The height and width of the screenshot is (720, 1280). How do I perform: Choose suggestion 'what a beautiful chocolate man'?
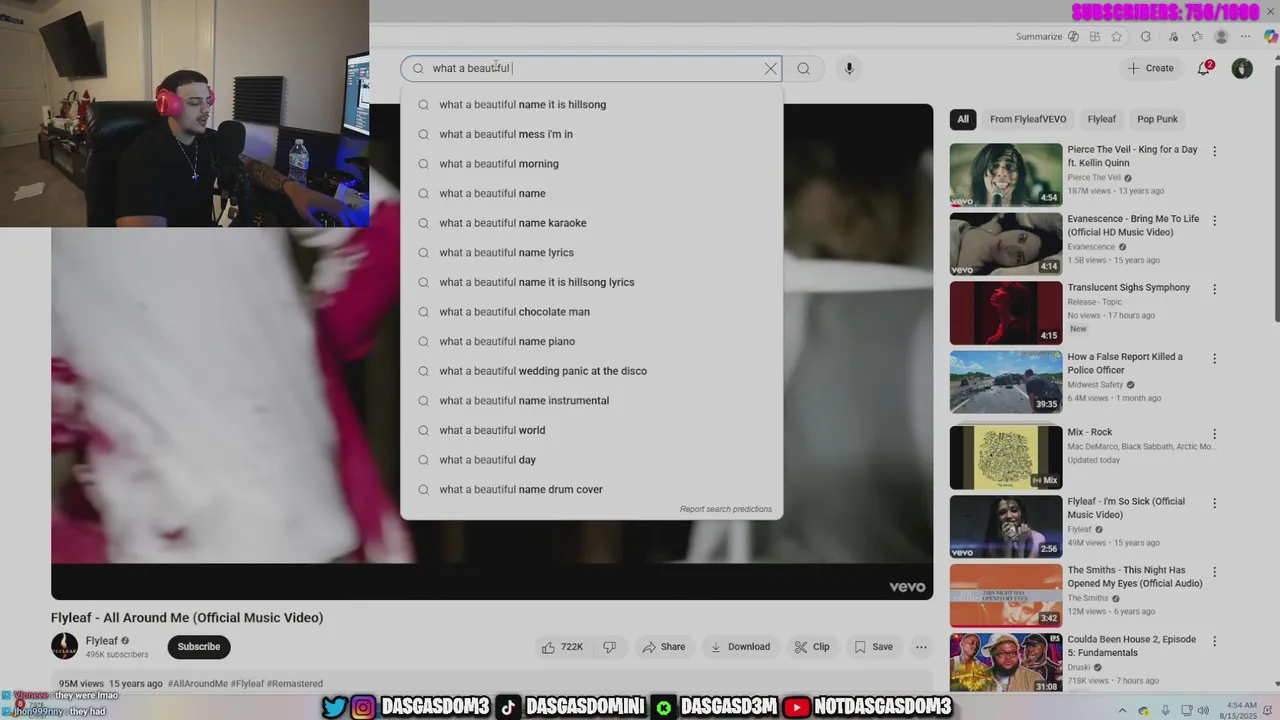591,312
